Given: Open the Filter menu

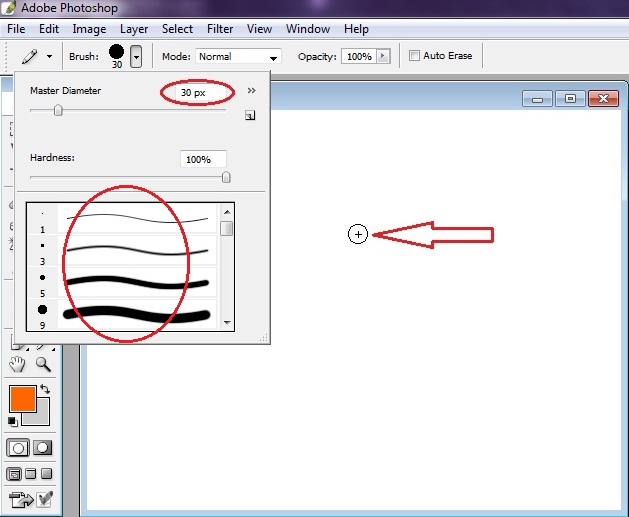Looking at the screenshot, I should [220, 29].
